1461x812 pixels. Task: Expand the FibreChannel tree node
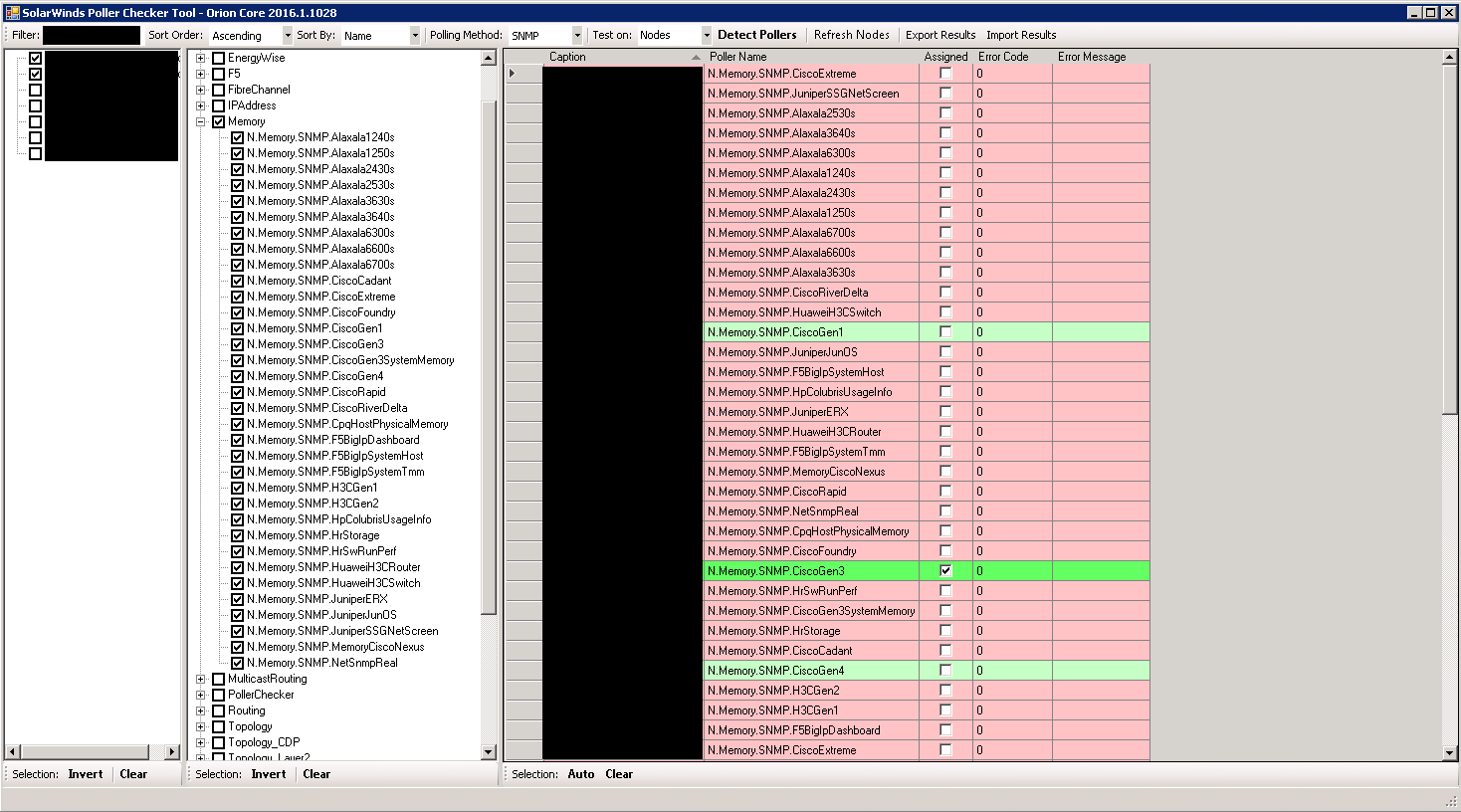tap(201, 90)
